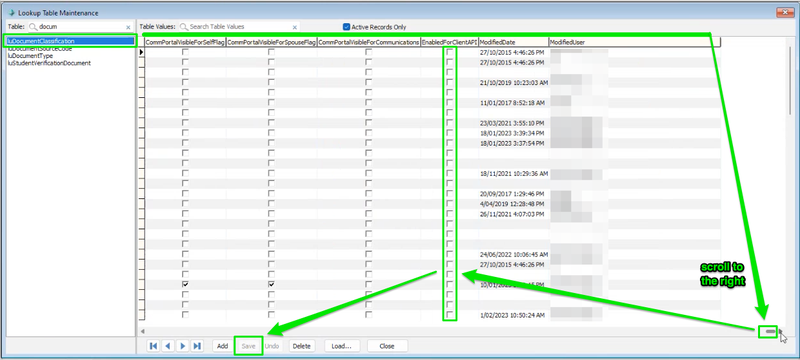Click the horizontal scrollbar left arrow
The width and height of the screenshot is (800, 360).
[x=143, y=331]
